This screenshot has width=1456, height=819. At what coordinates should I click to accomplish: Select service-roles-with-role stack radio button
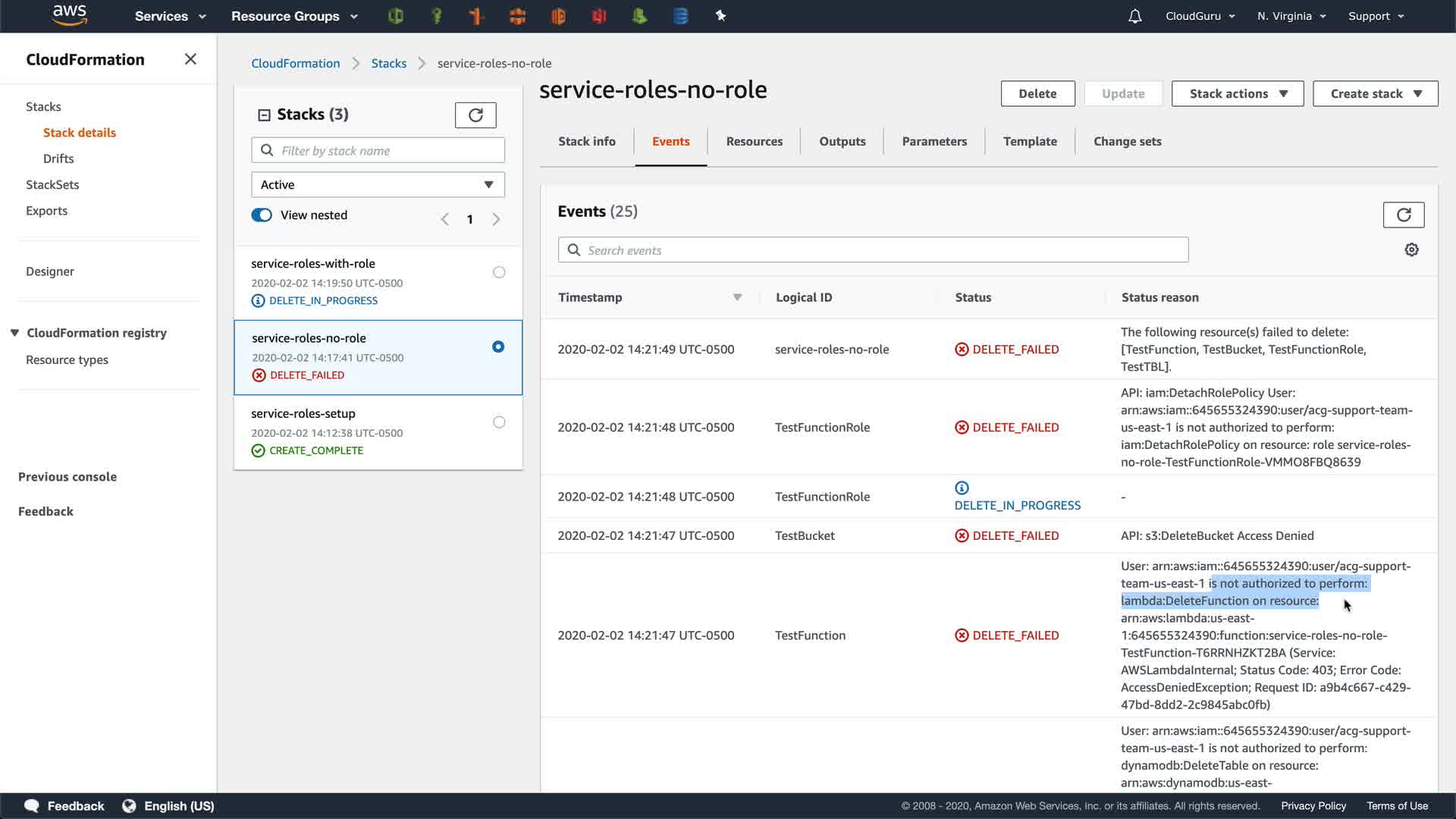(x=499, y=272)
